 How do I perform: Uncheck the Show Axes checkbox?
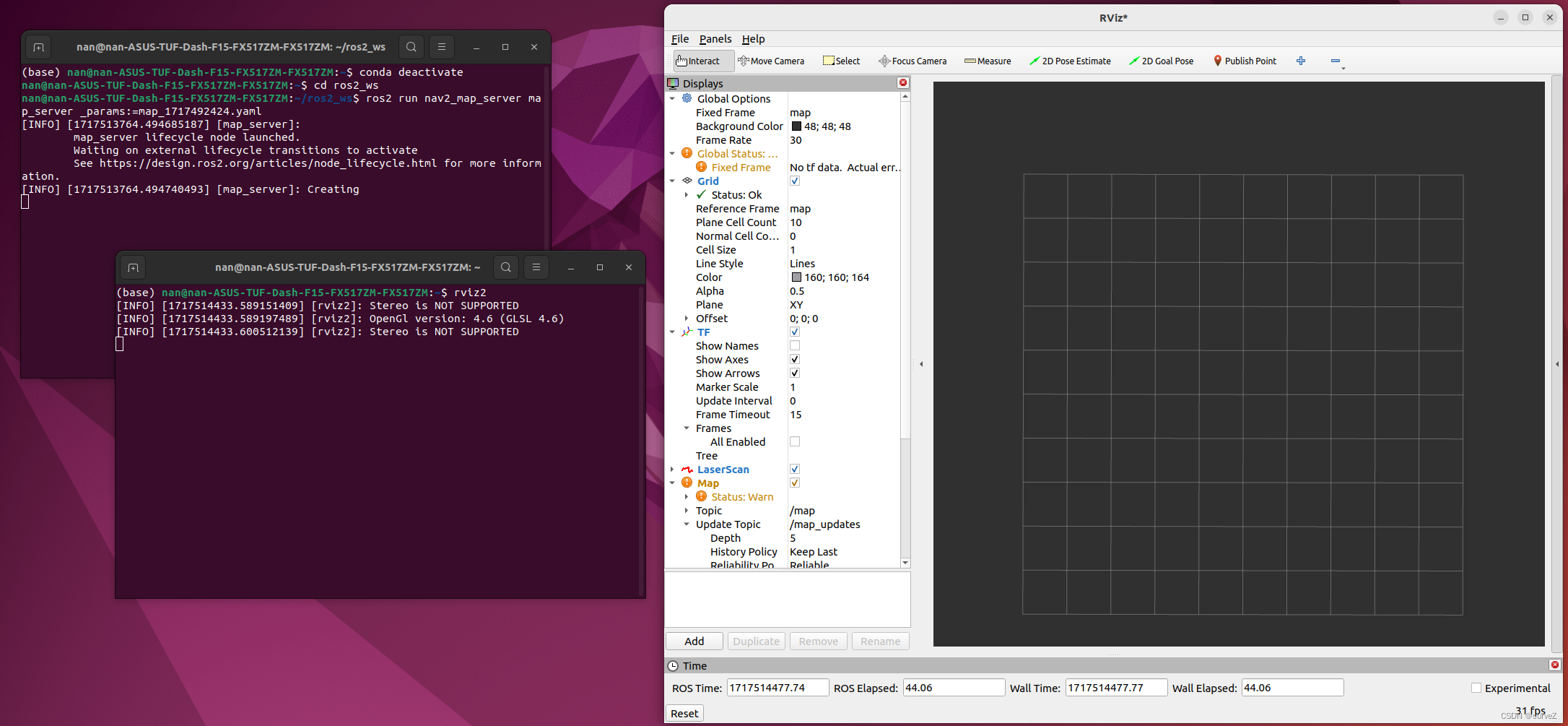point(794,359)
